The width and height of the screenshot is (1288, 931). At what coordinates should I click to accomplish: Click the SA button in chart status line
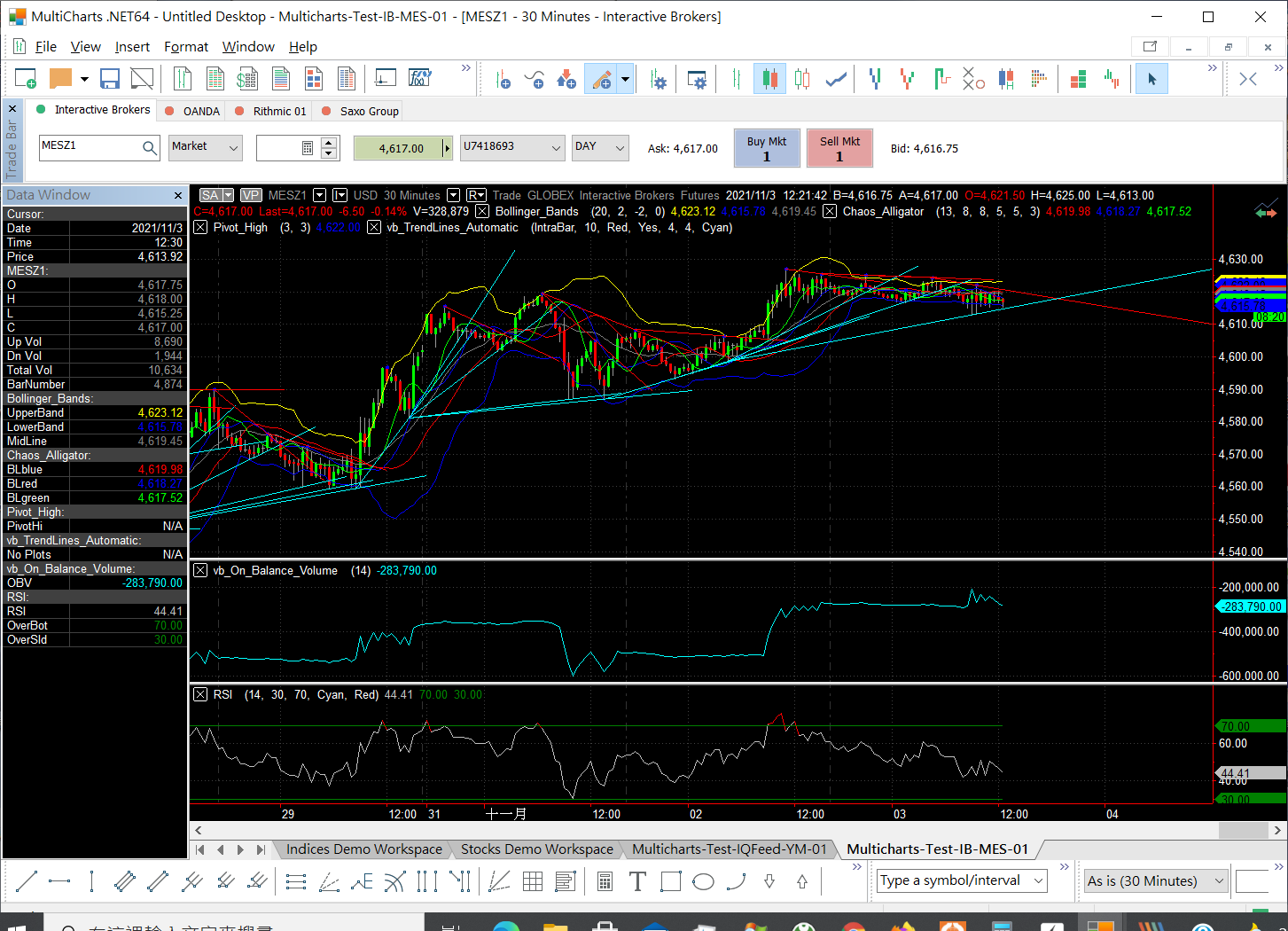click(210, 195)
